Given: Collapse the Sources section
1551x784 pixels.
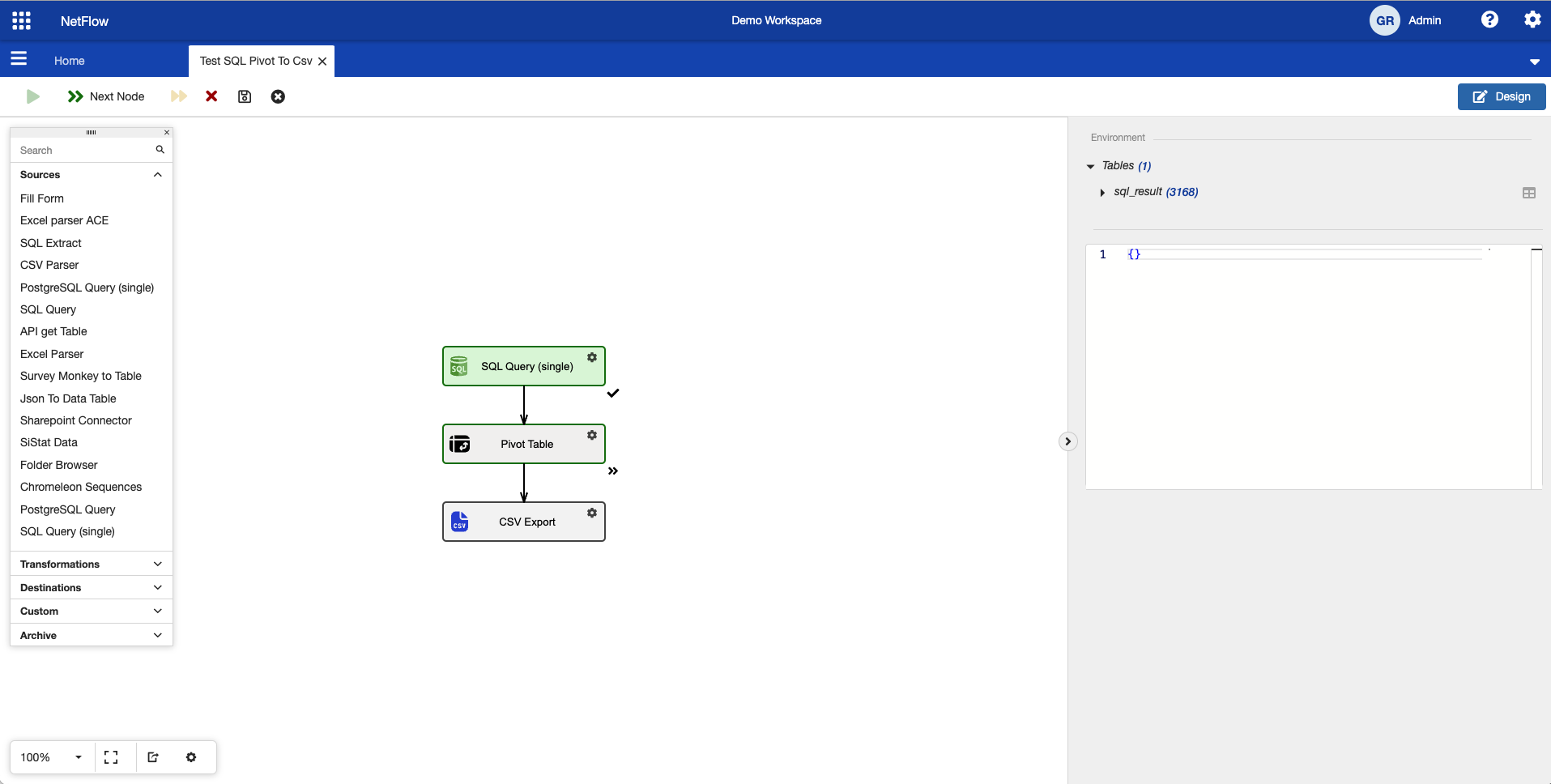Looking at the screenshot, I should pos(157,175).
